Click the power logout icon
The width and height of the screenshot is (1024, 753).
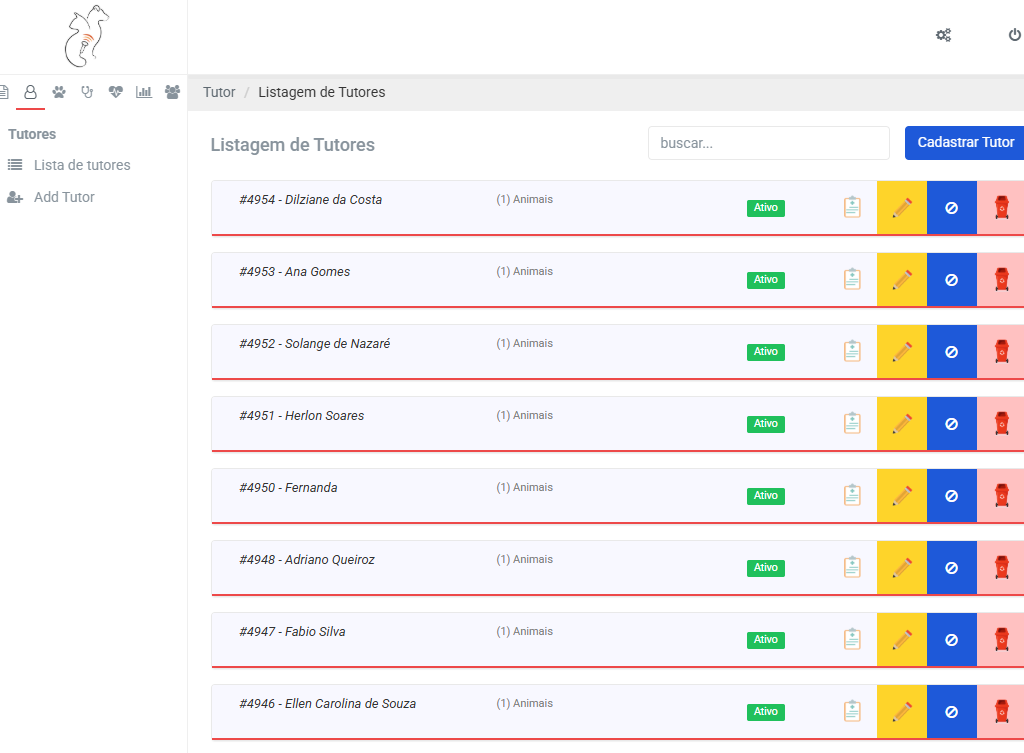(1014, 35)
